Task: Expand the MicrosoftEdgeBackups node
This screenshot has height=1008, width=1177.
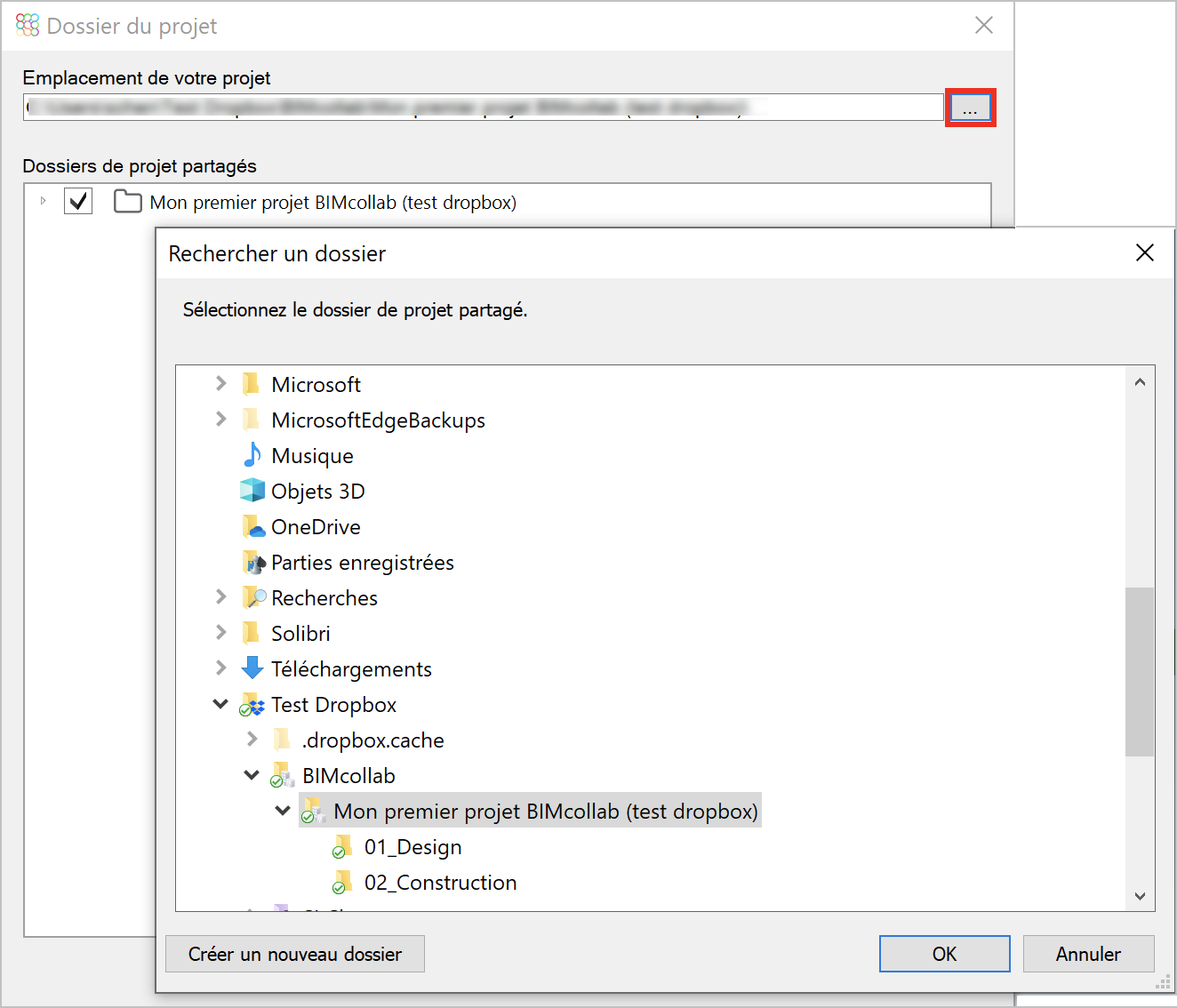Action: pyautogui.click(x=221, y=419)
